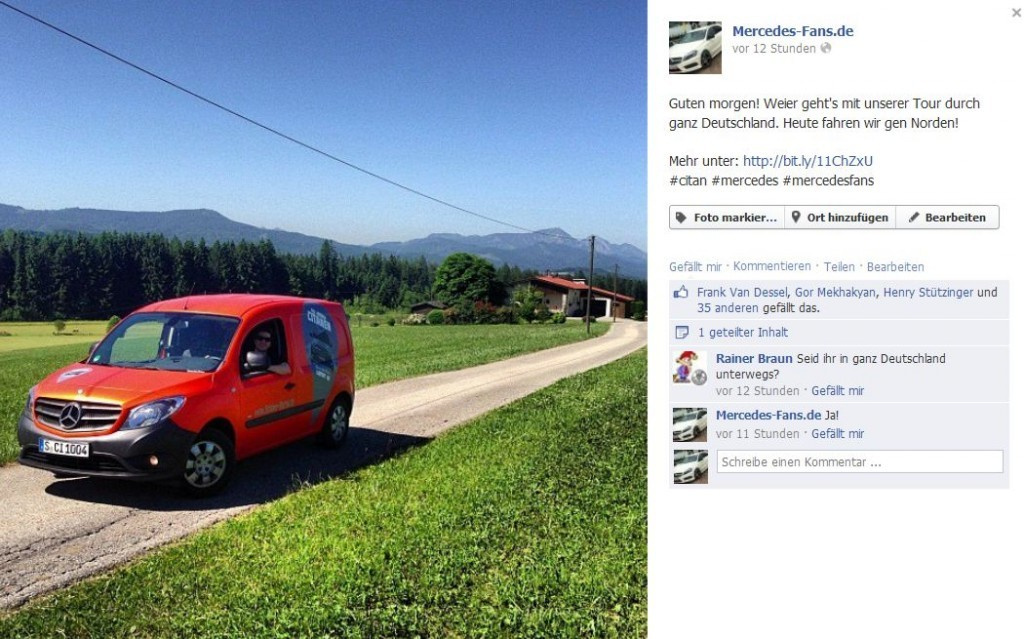Click the globe public visibility icon
The image size is (1024, 639).
click(x=825, y=48)
